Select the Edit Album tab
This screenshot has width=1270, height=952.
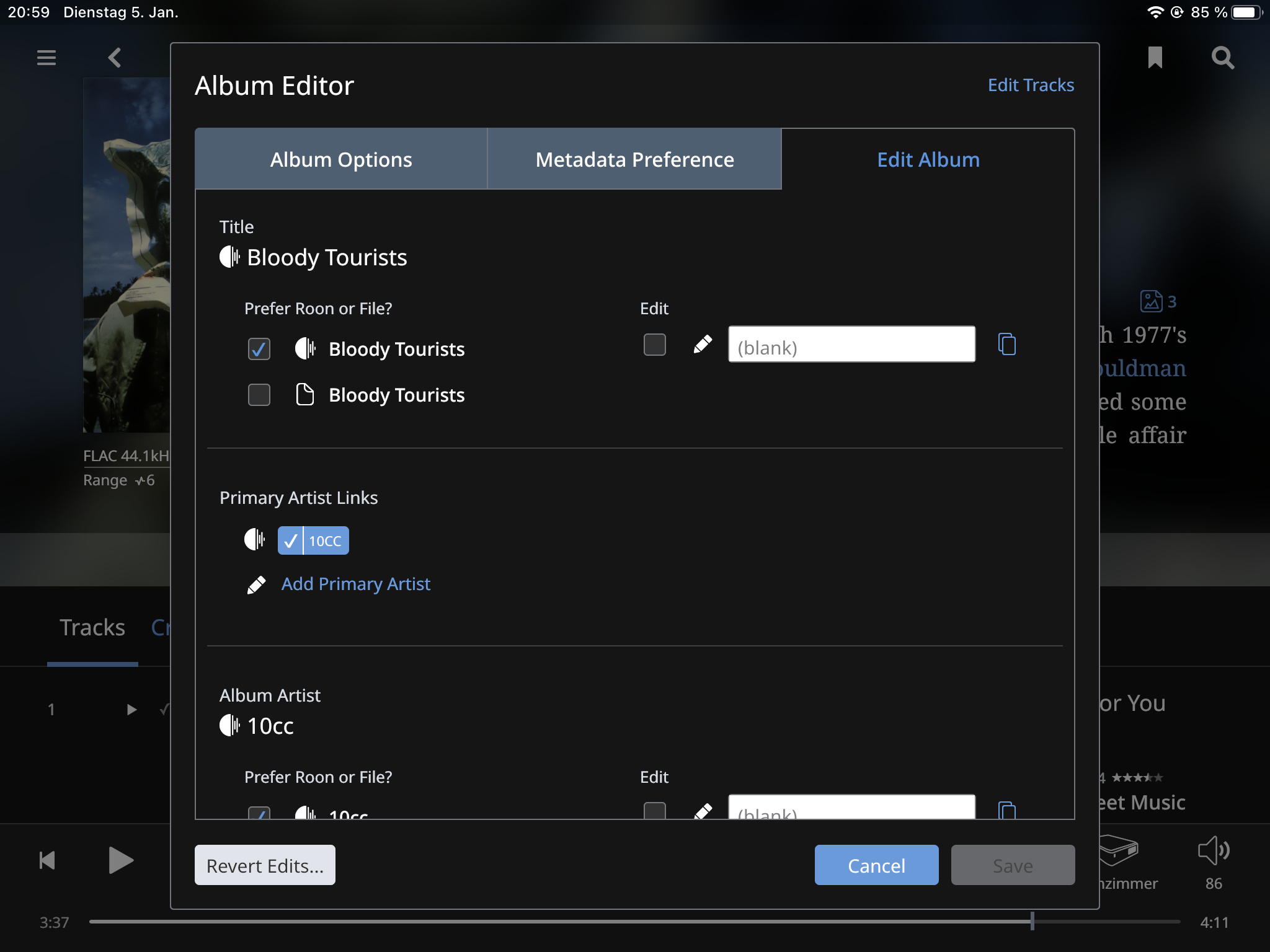coord(928,159)
